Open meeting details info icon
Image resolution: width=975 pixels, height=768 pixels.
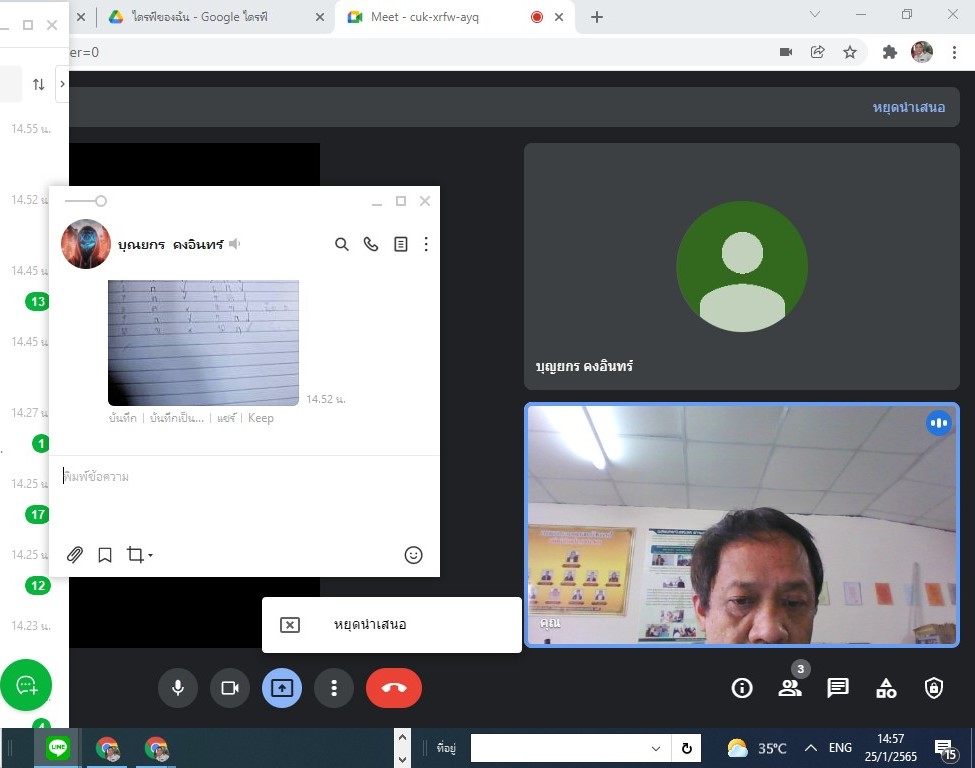tap(742, 688)
